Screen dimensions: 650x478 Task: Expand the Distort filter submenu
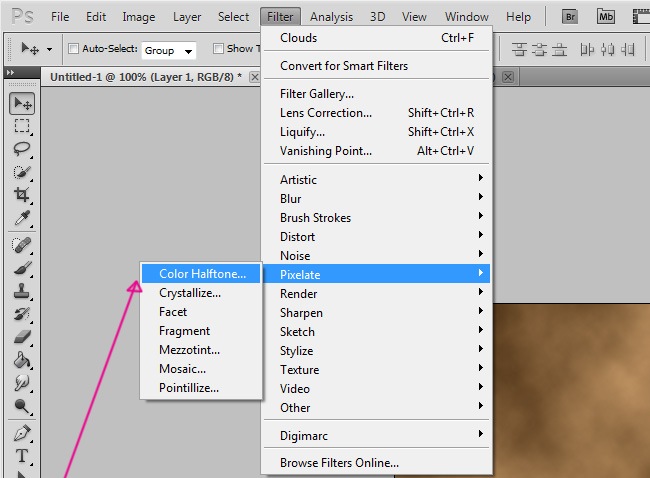[x=376, y=237]
